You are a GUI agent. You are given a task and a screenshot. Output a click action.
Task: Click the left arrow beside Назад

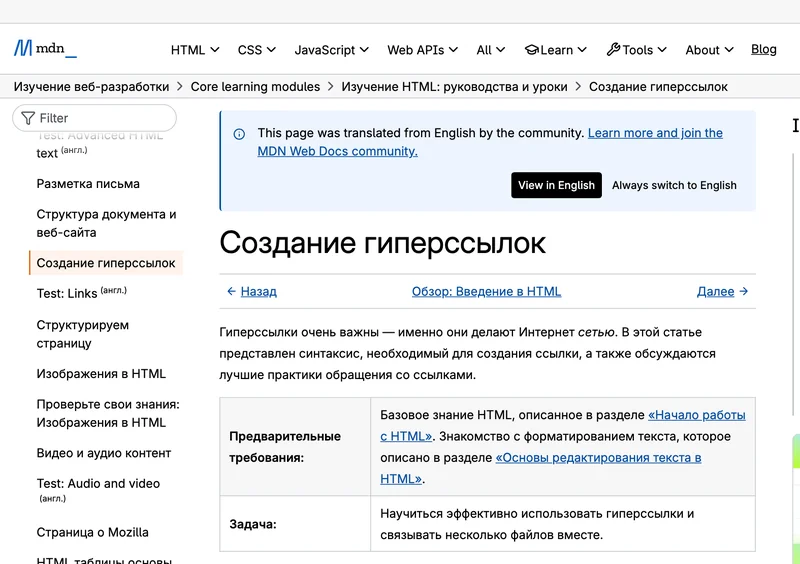tap(231, 291)
